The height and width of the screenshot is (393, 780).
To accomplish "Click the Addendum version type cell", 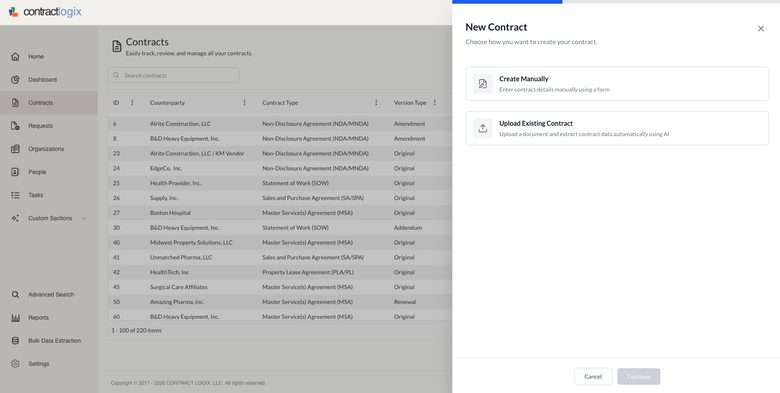I will click(x=408, y=228).
